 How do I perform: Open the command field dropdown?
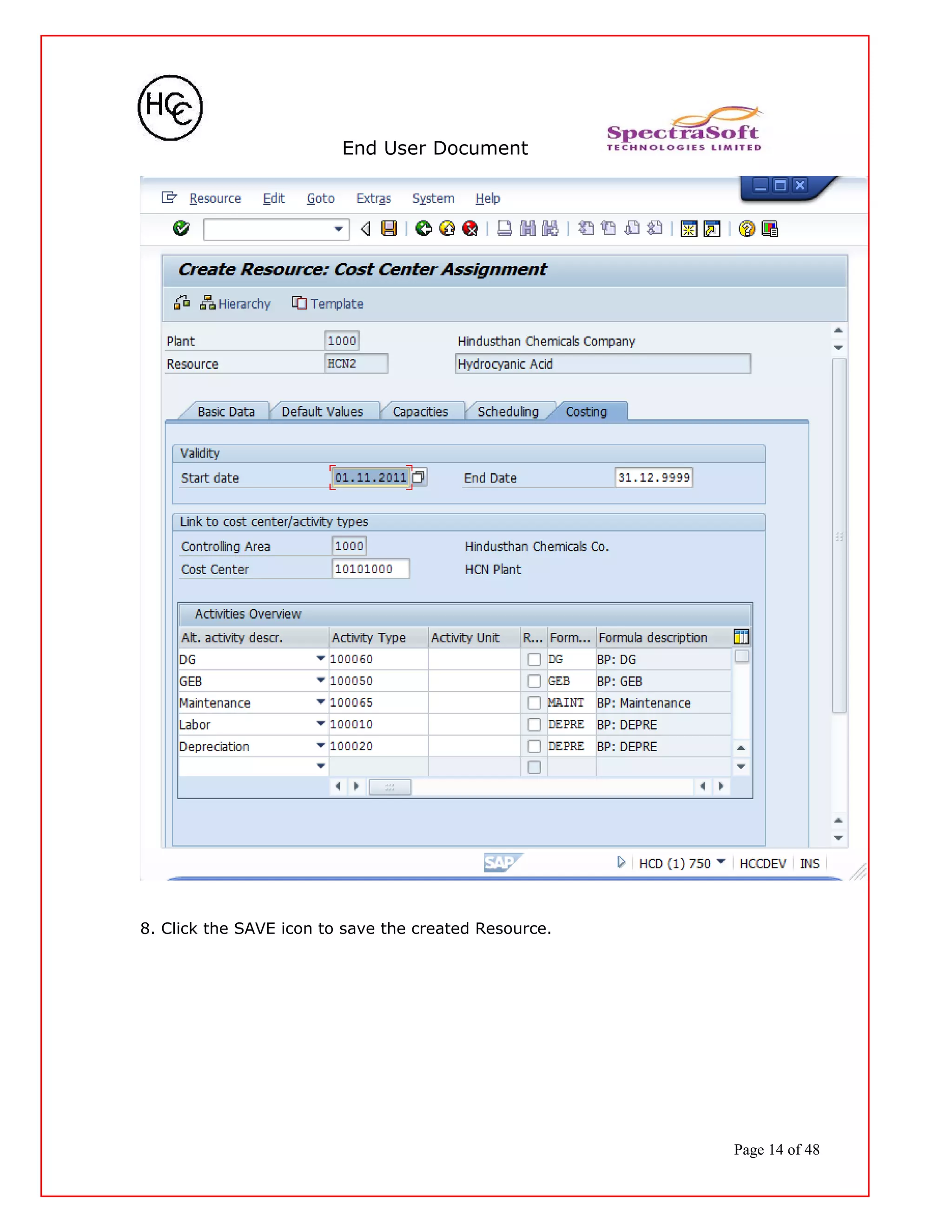click(x=338, y=229)
